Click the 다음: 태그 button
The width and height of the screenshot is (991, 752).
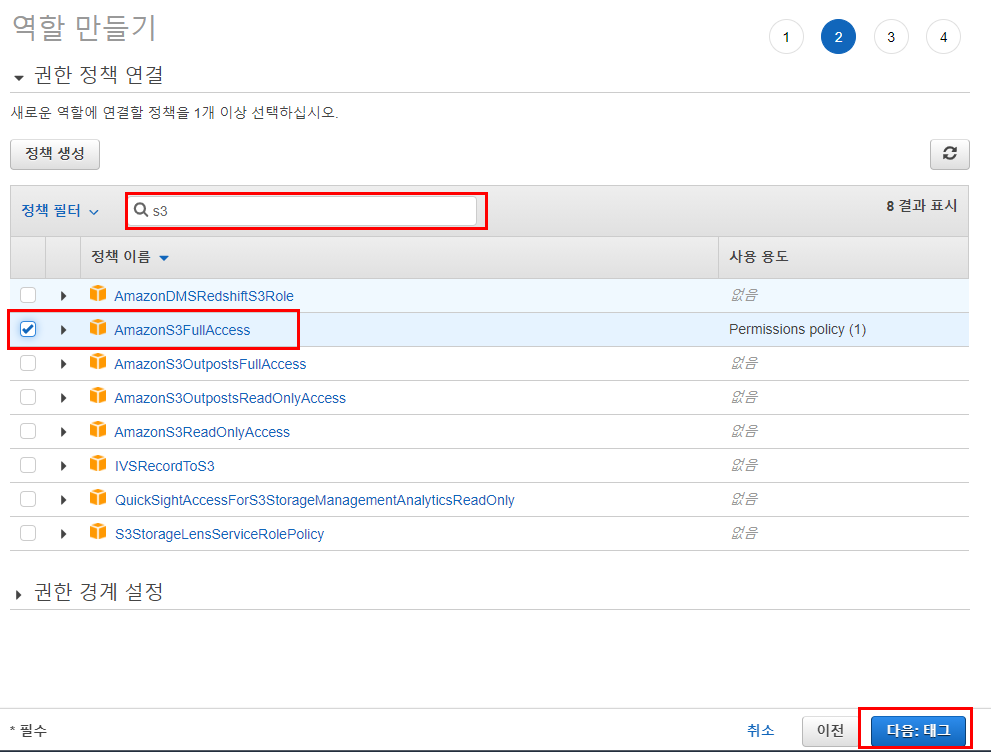coord(918,731)
